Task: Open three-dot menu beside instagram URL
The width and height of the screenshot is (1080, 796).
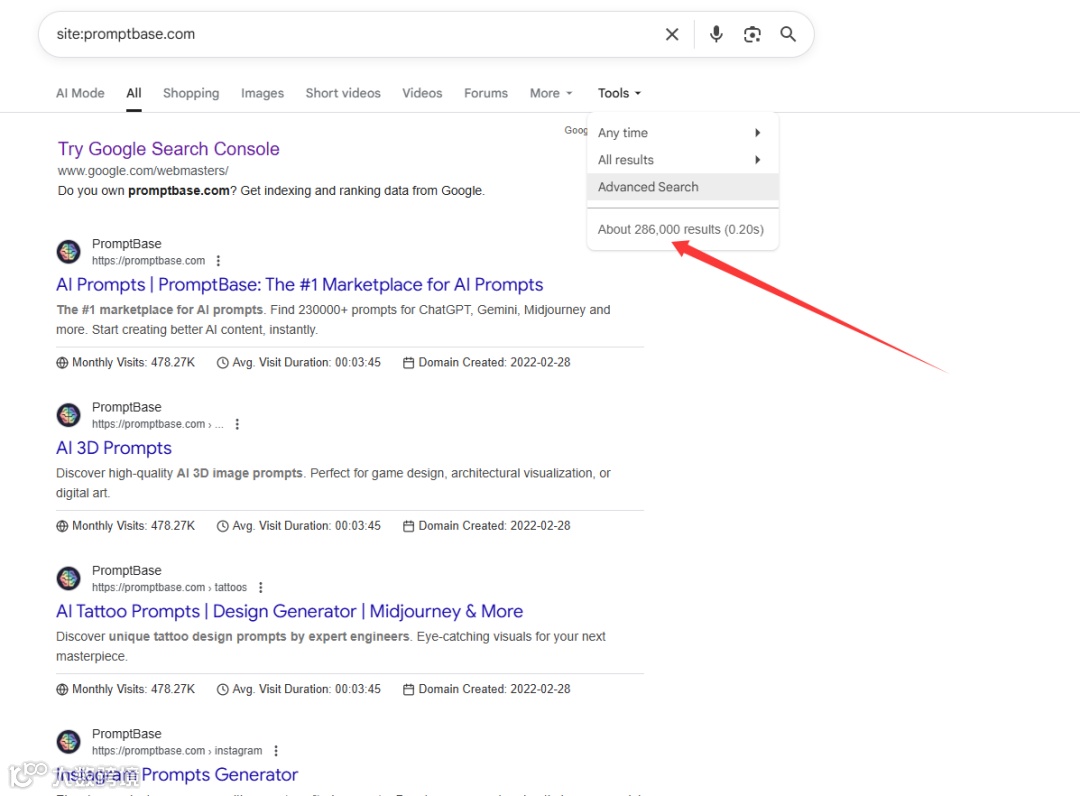Action: [x=276, y=751]
